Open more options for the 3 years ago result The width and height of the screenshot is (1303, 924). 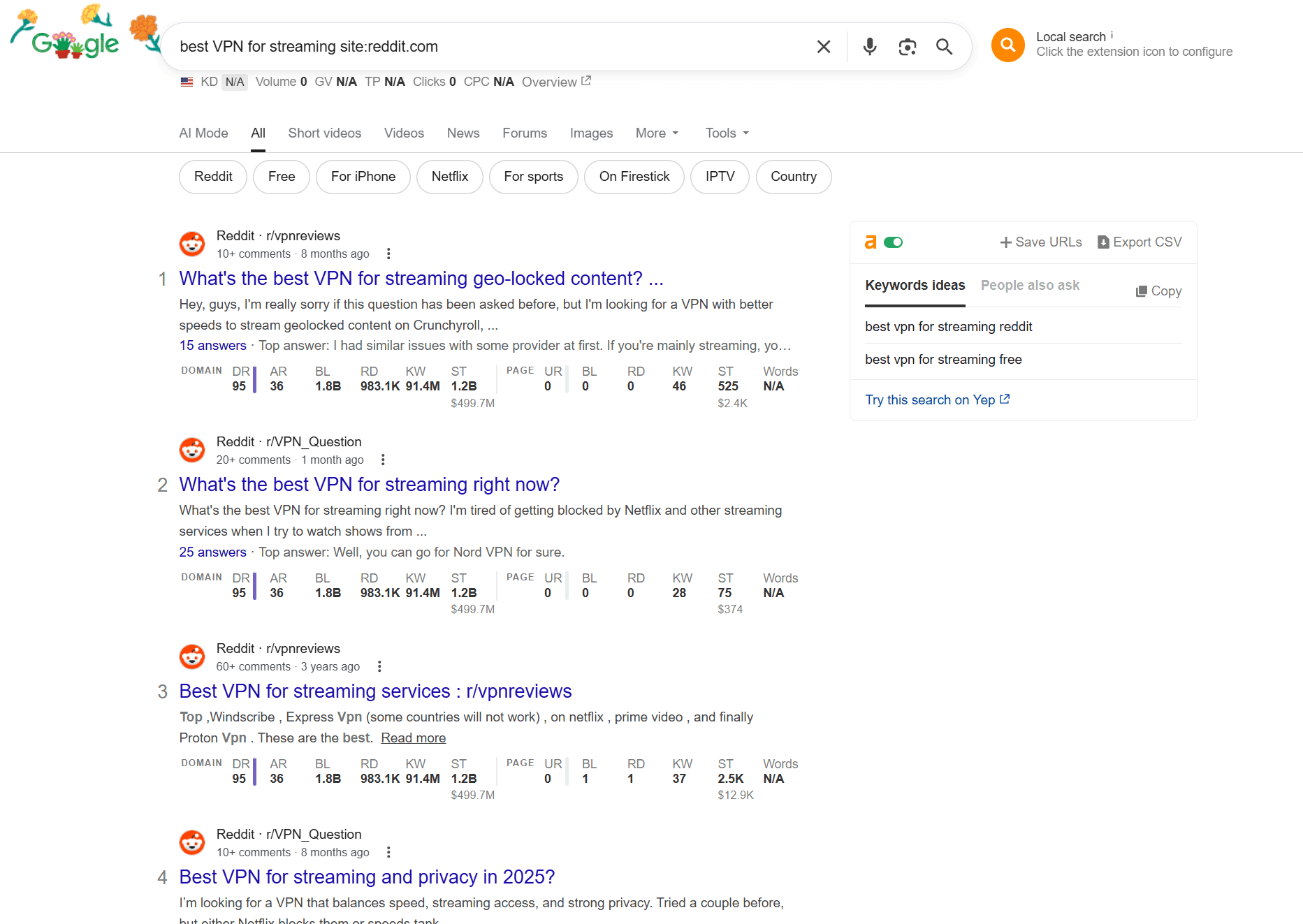click(x=379, y=666)
